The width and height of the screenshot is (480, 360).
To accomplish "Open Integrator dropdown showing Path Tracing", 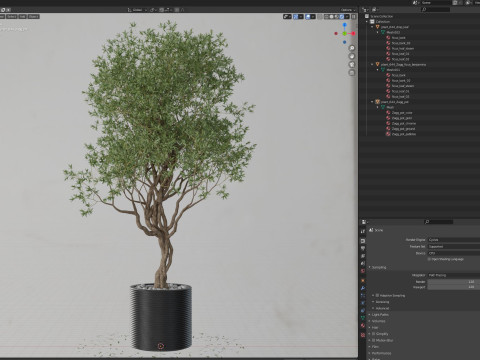I will click(x=454, y=275).
